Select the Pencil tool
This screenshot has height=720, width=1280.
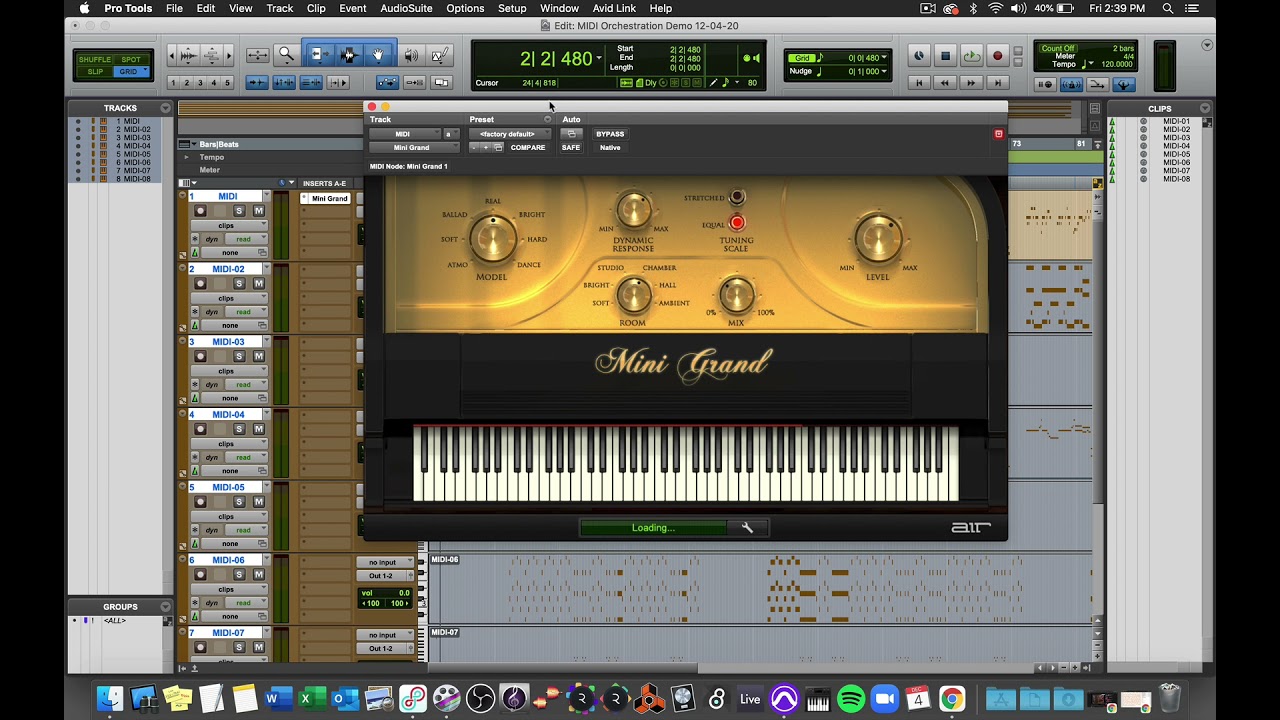(440, 55)
